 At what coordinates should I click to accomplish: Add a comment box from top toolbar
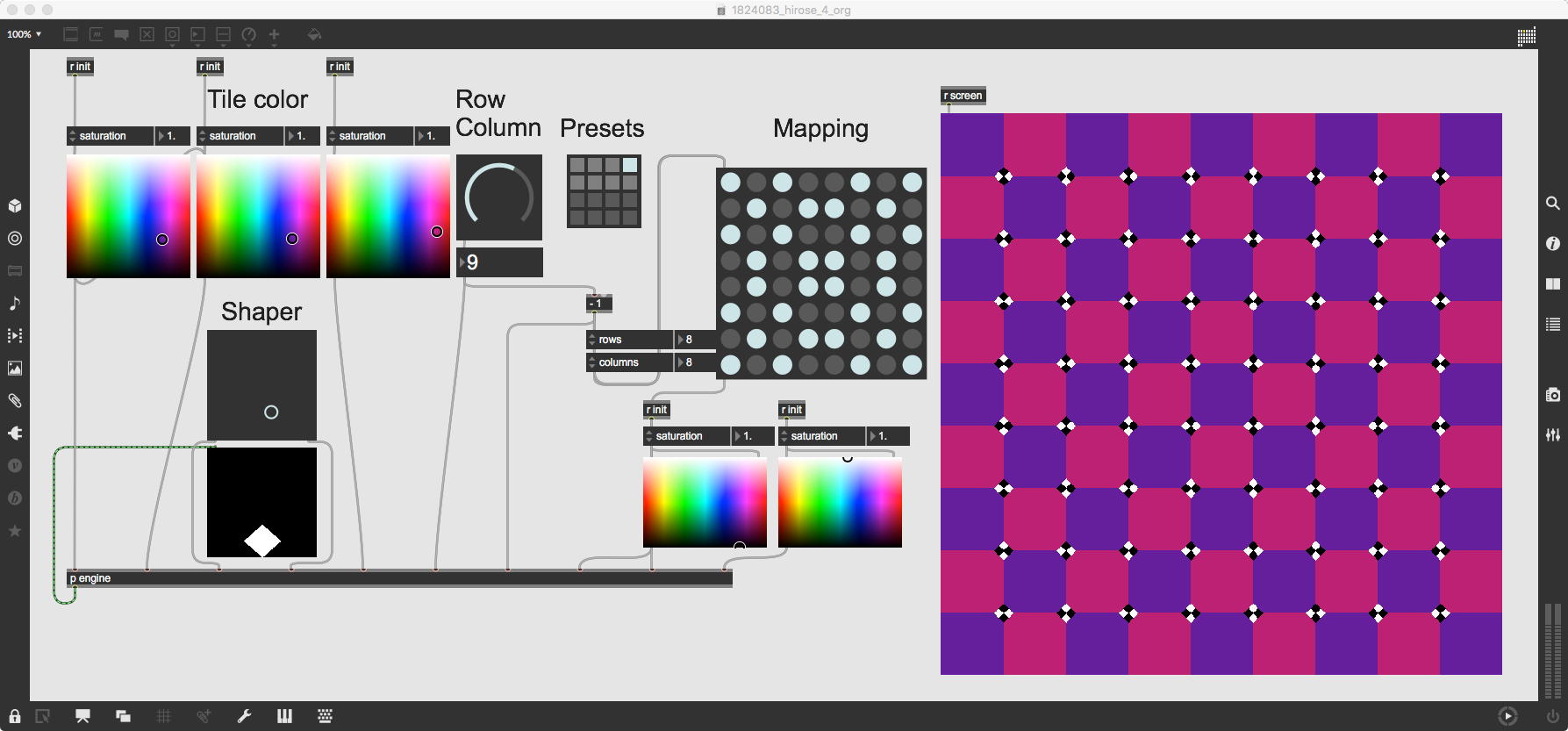click(x=122, y=34)
